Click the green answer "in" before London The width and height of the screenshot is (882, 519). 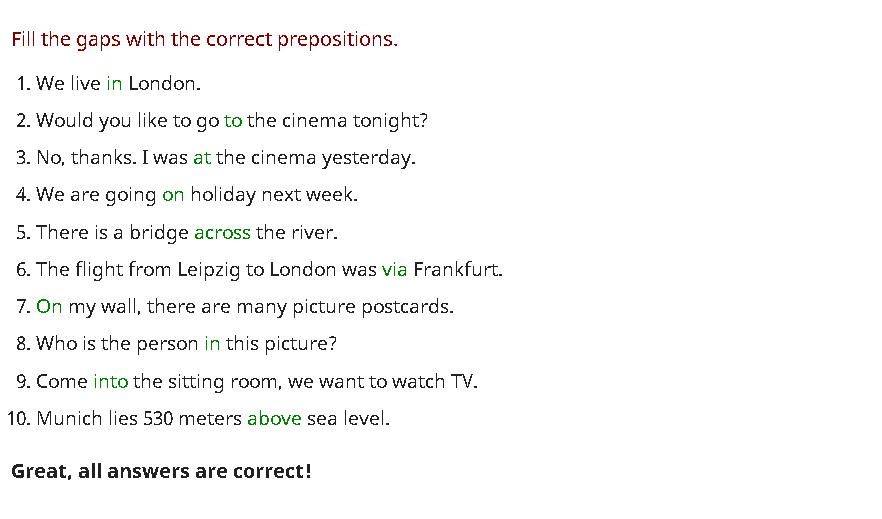point(114,84)
